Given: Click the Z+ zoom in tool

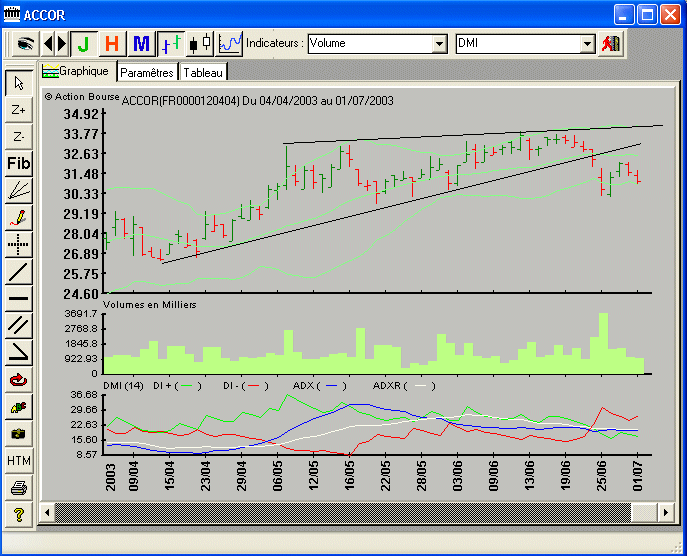Looking at the screenshot, I should 18,110.
